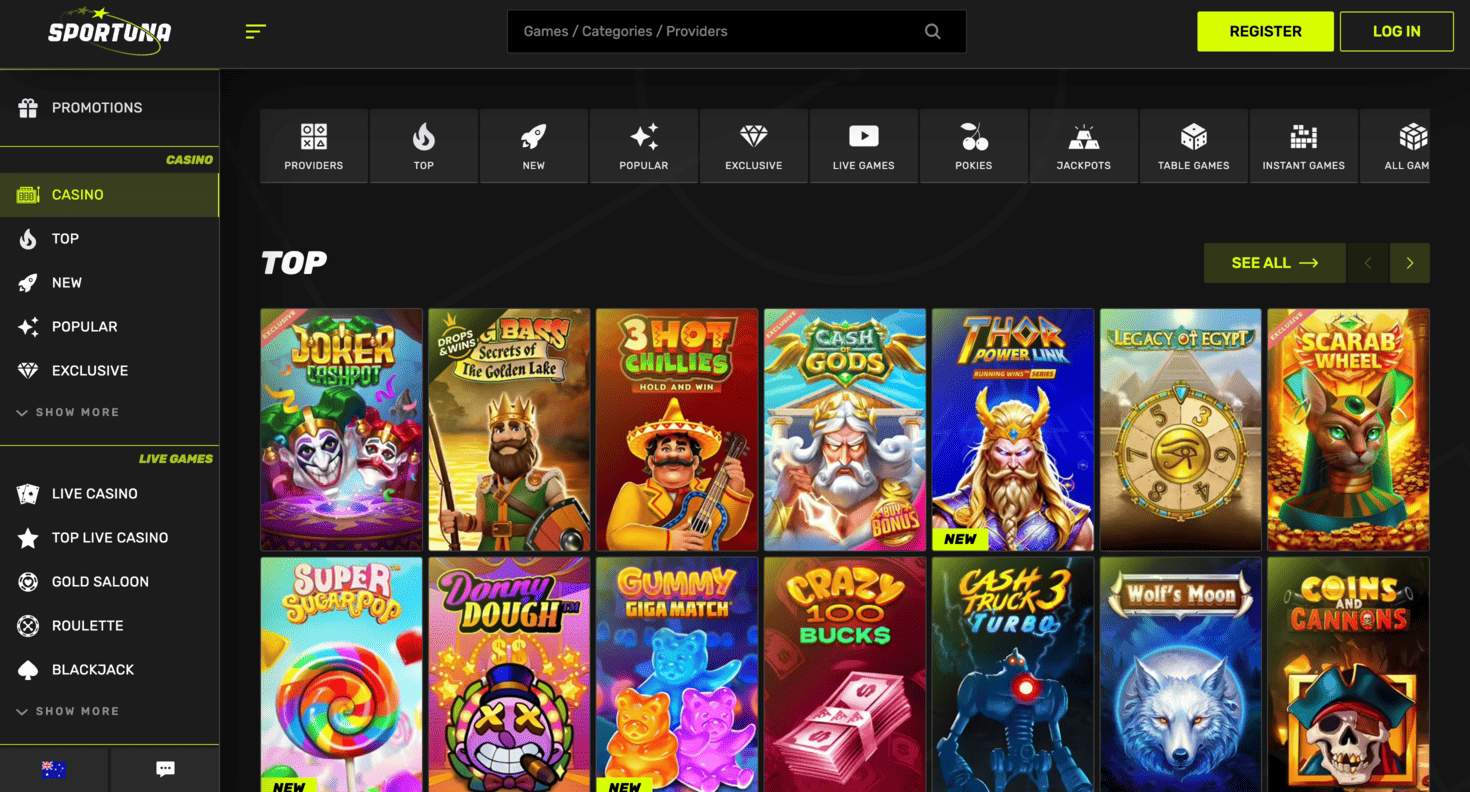Select Casino in the sidebar
Screen dimensions: 1470x792
click(110, 195)
